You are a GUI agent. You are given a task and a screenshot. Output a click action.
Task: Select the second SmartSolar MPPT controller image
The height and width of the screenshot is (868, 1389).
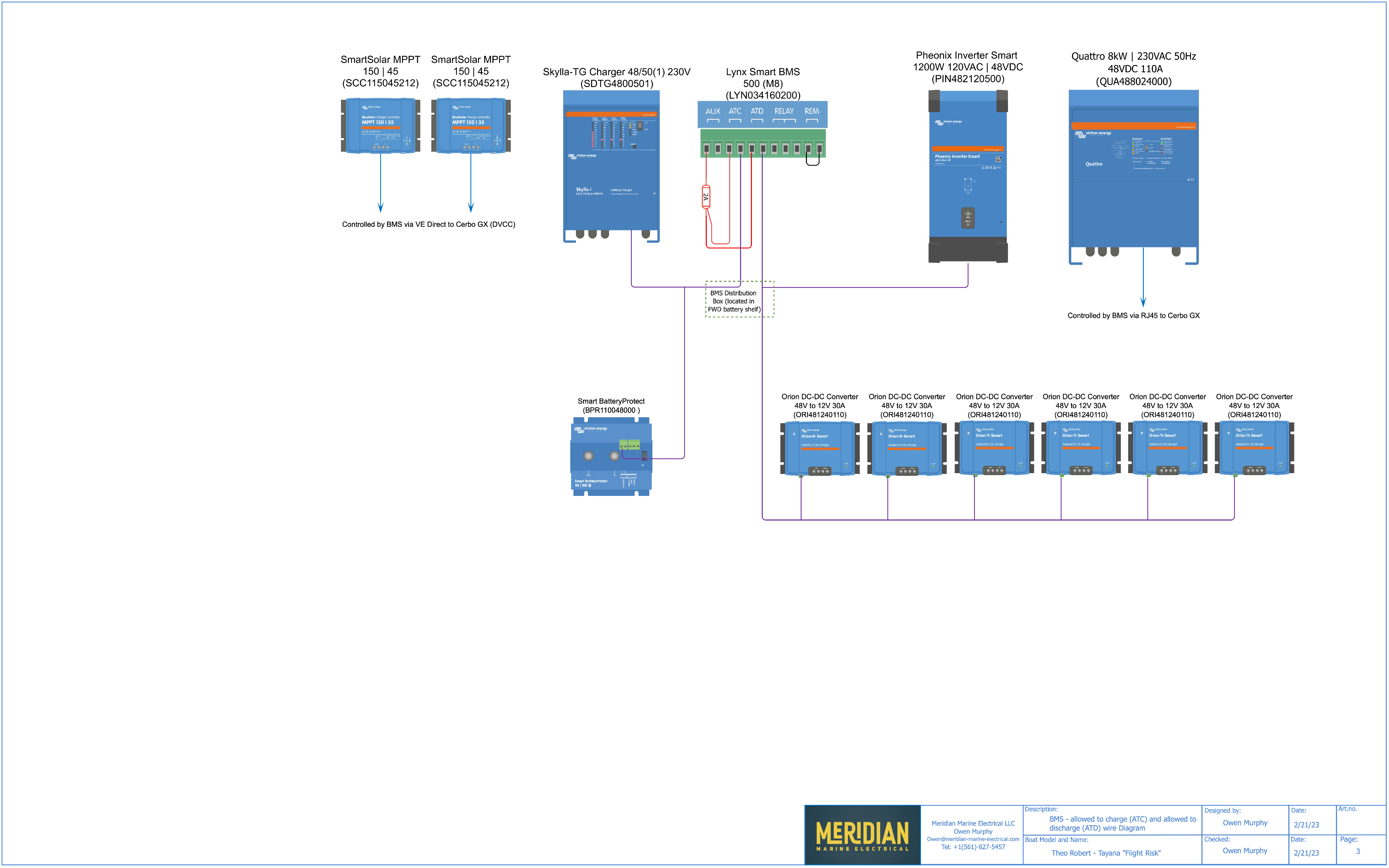[470, 125]
